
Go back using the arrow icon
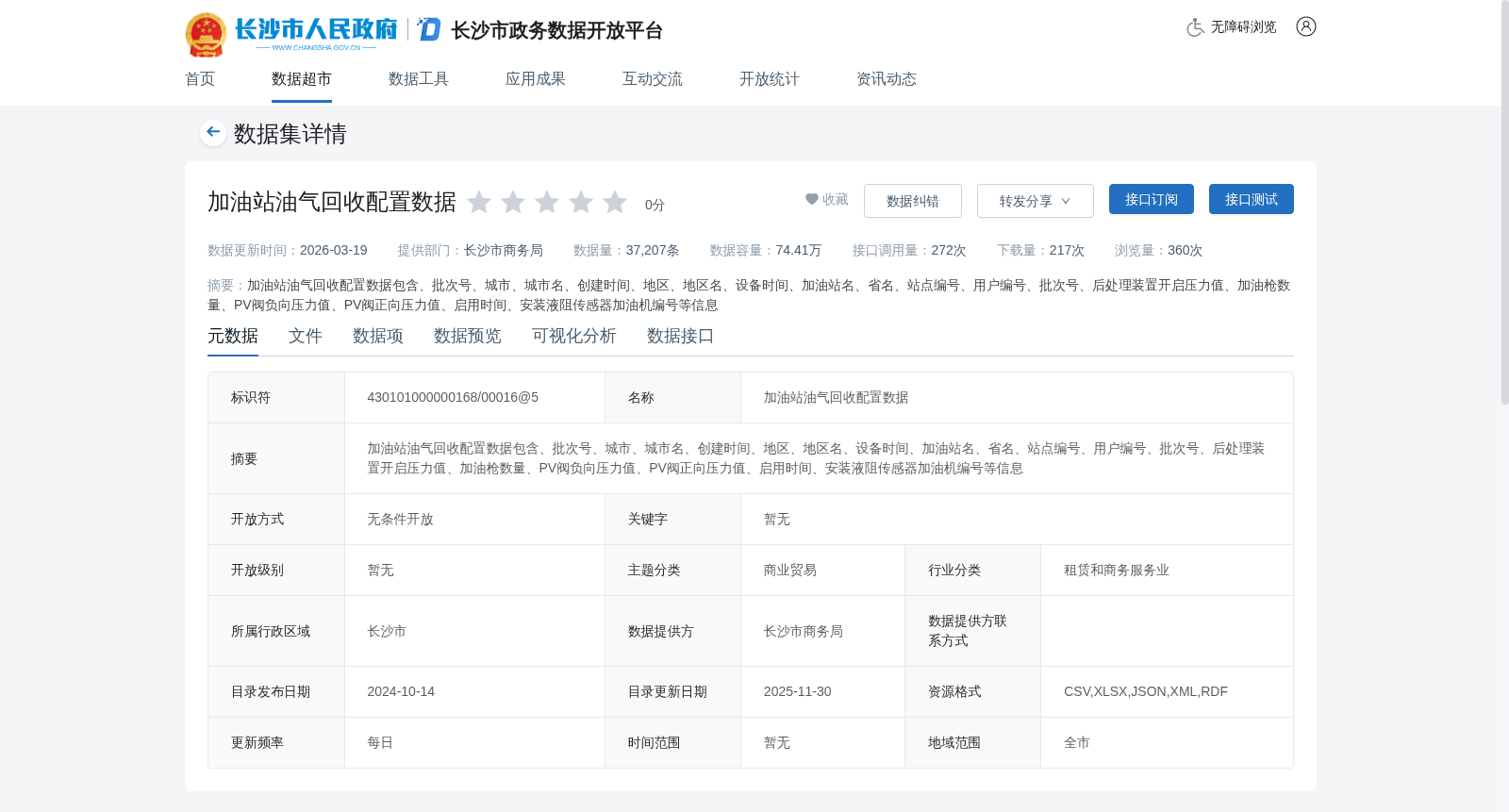pyautogui.click(x=213, y=132)
